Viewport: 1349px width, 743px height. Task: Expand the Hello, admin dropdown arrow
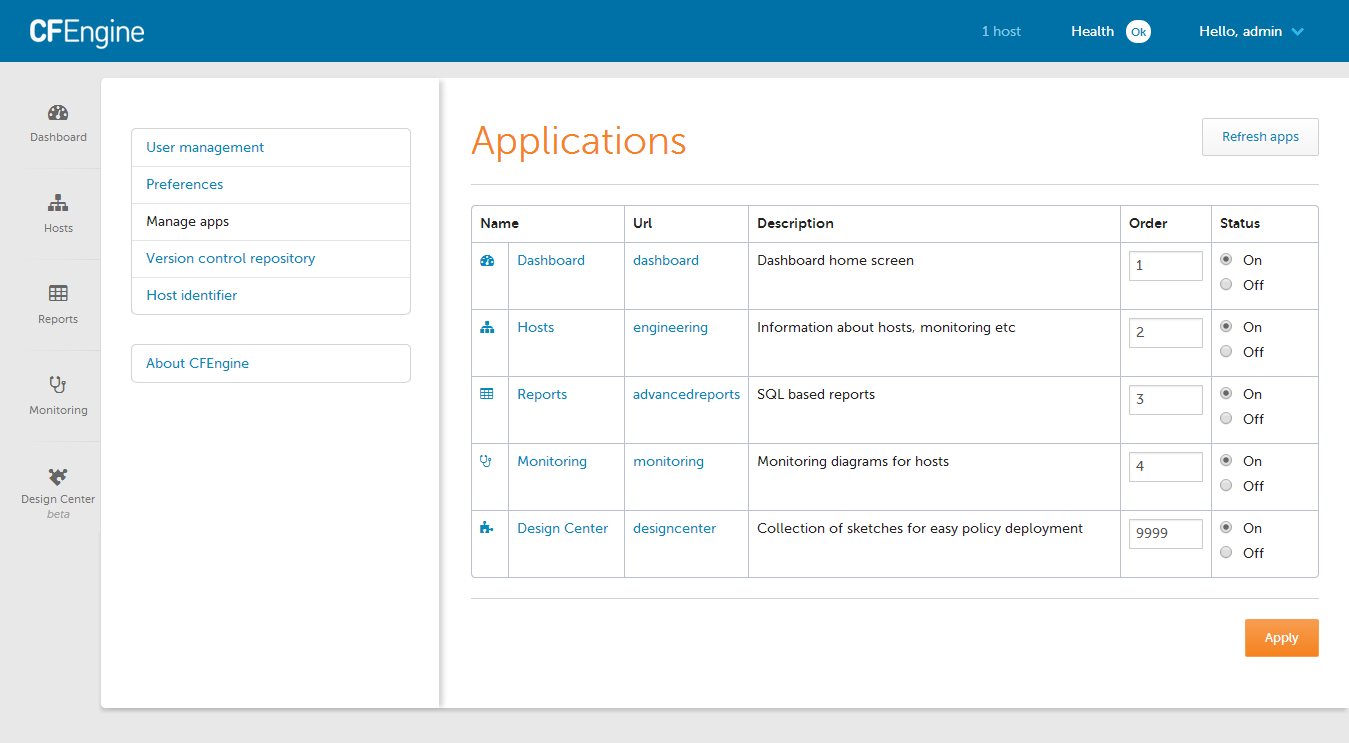tap(1298, 32)
